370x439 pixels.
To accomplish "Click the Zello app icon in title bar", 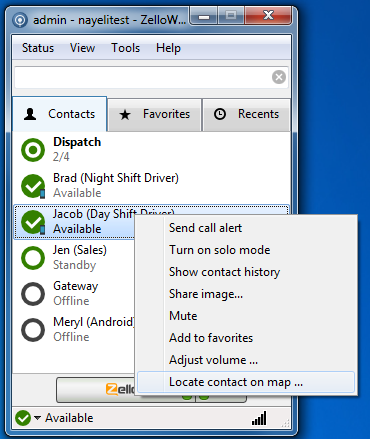I will click(x=20, y=20).
